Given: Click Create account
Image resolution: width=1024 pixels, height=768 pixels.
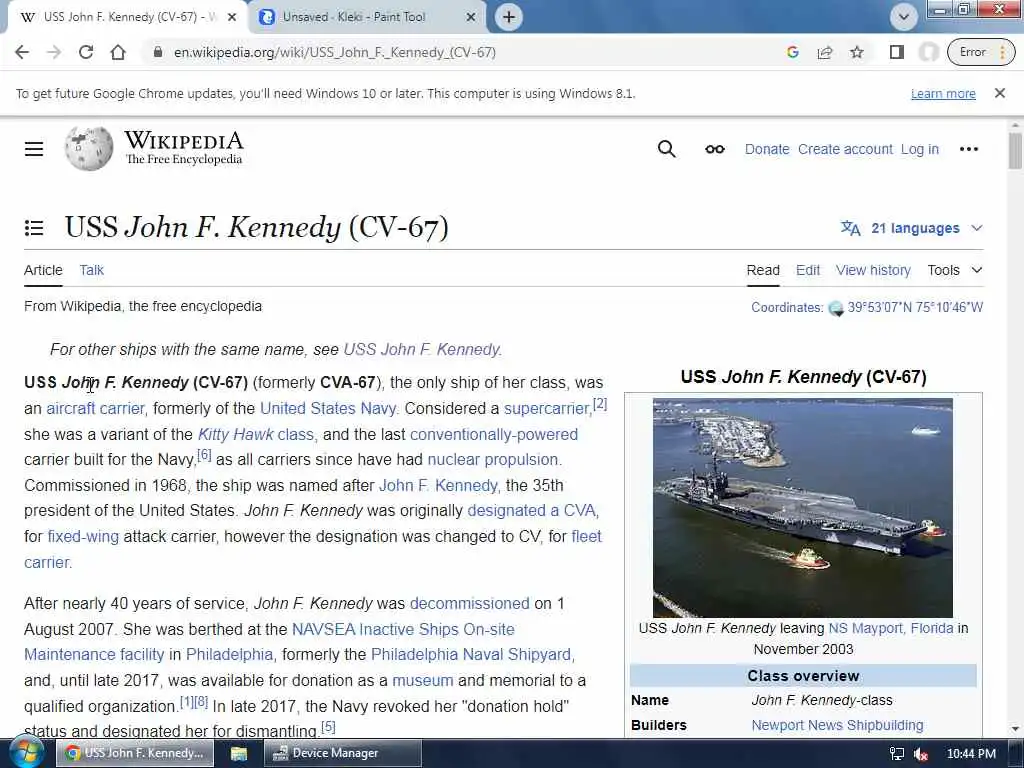Looking at the screenshot, I should [845, 149].
